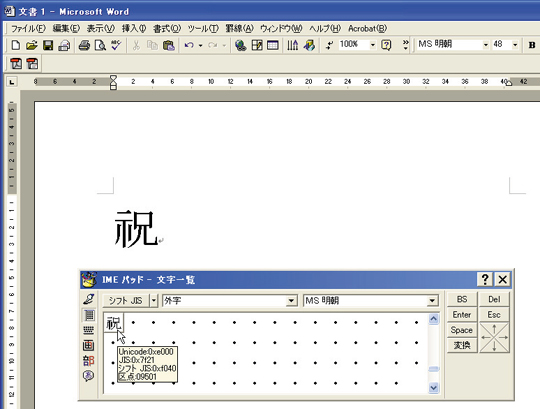Click the IME Pad scrollbar thumb

(434, 369)
